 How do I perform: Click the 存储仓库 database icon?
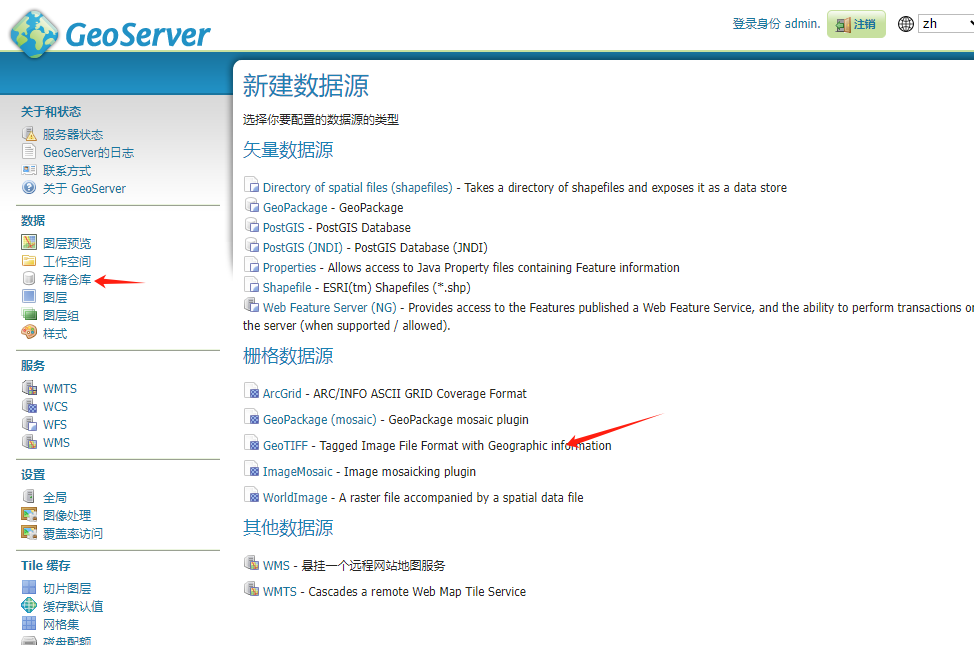coord(29,278)
